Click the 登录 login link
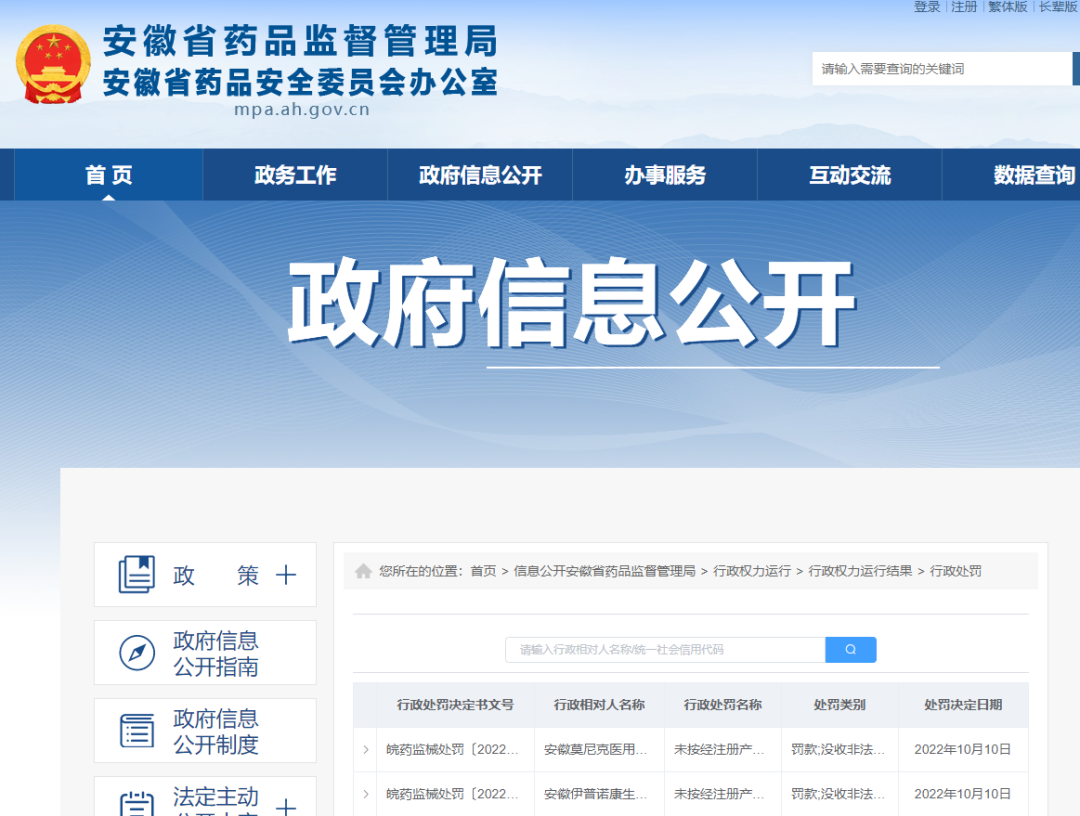 pyautogui.click(x=927, y=7)
